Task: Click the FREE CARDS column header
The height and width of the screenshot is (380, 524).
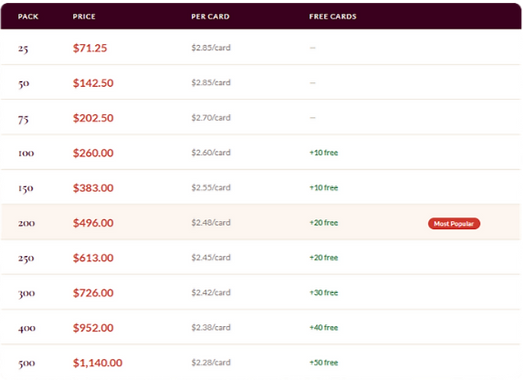Action: pyautogui.click(x=333, y=16)
